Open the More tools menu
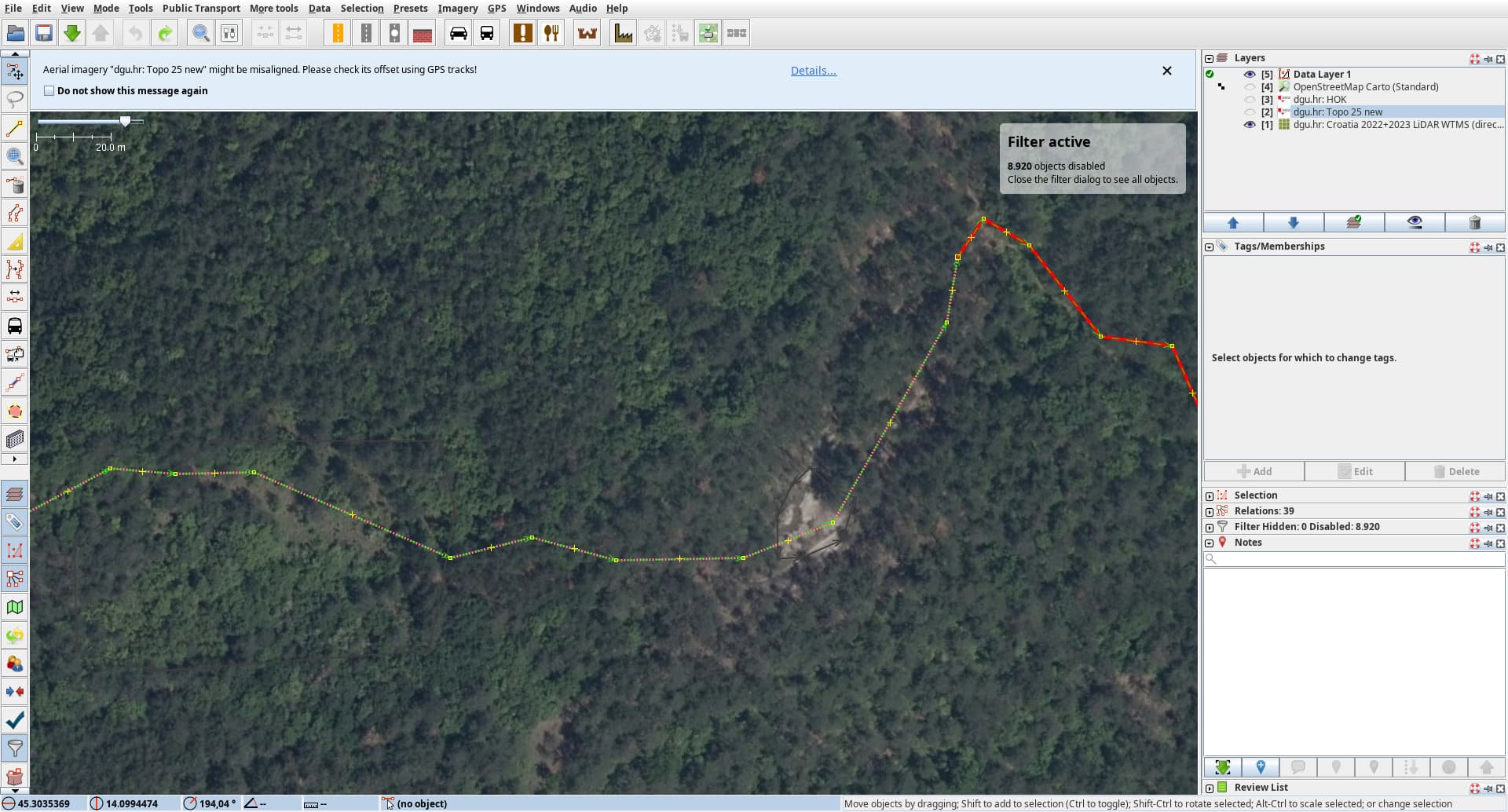The width and height of the screenshot is (1508, 812). coord(274,8)
